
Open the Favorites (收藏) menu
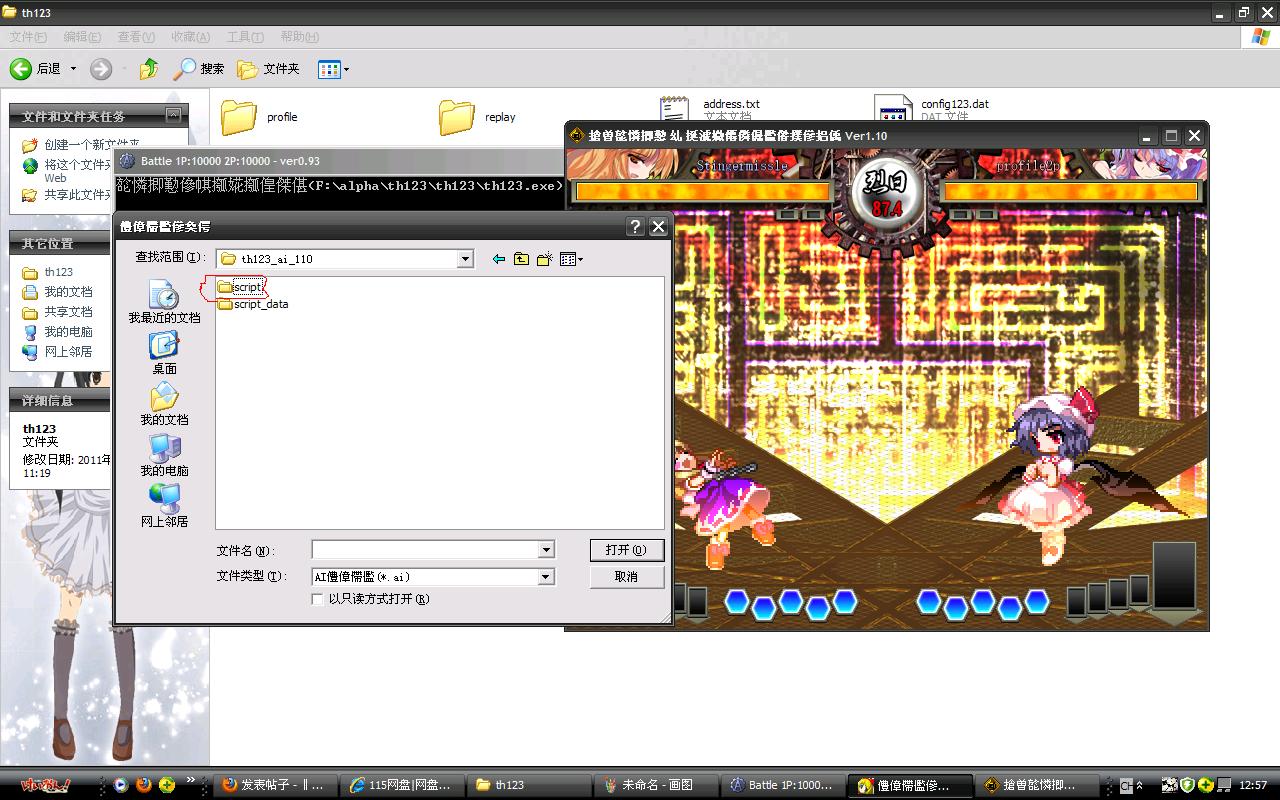click(189, 37)
